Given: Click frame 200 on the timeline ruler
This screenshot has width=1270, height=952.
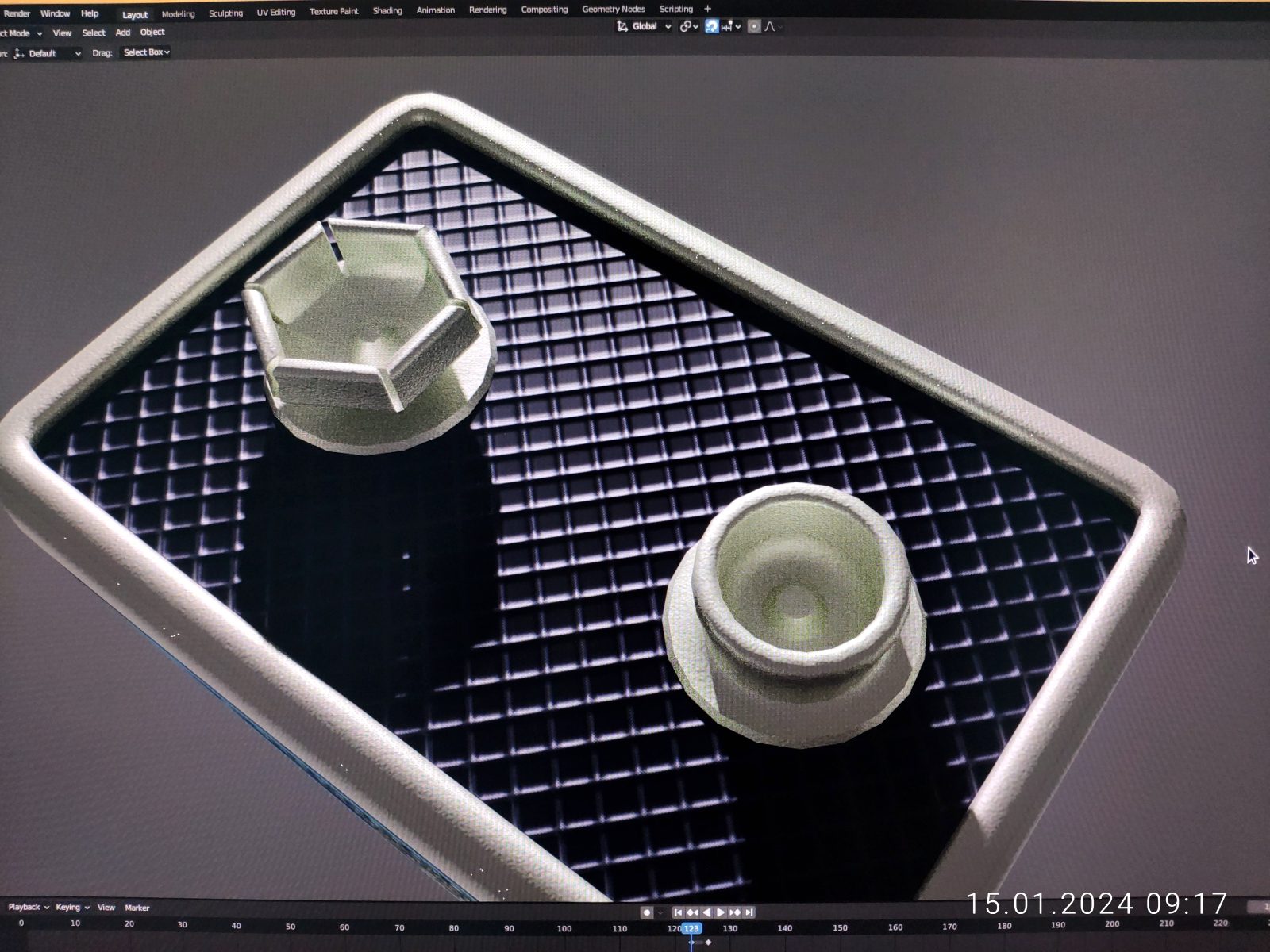Looking at the screenshot, I should coord(1112,923).
